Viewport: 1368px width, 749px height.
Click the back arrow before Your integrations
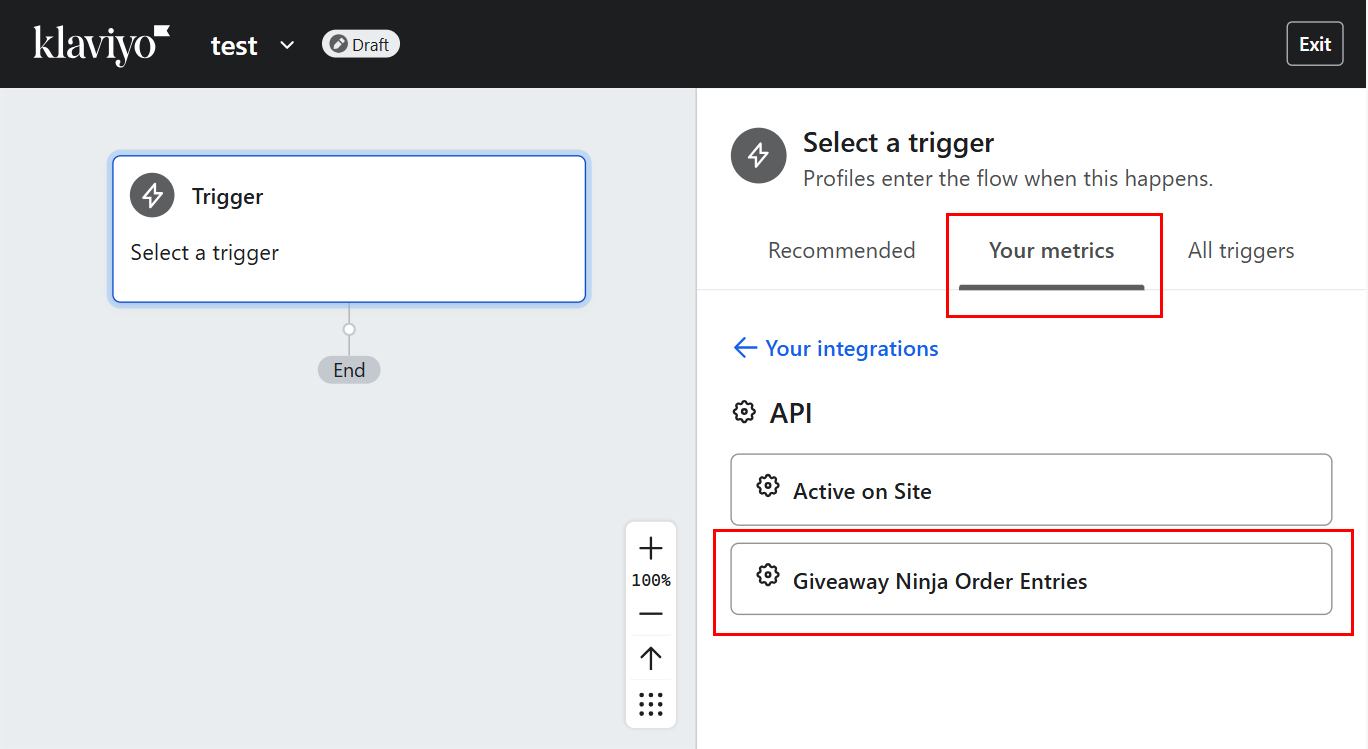click(x=745, y=348)
